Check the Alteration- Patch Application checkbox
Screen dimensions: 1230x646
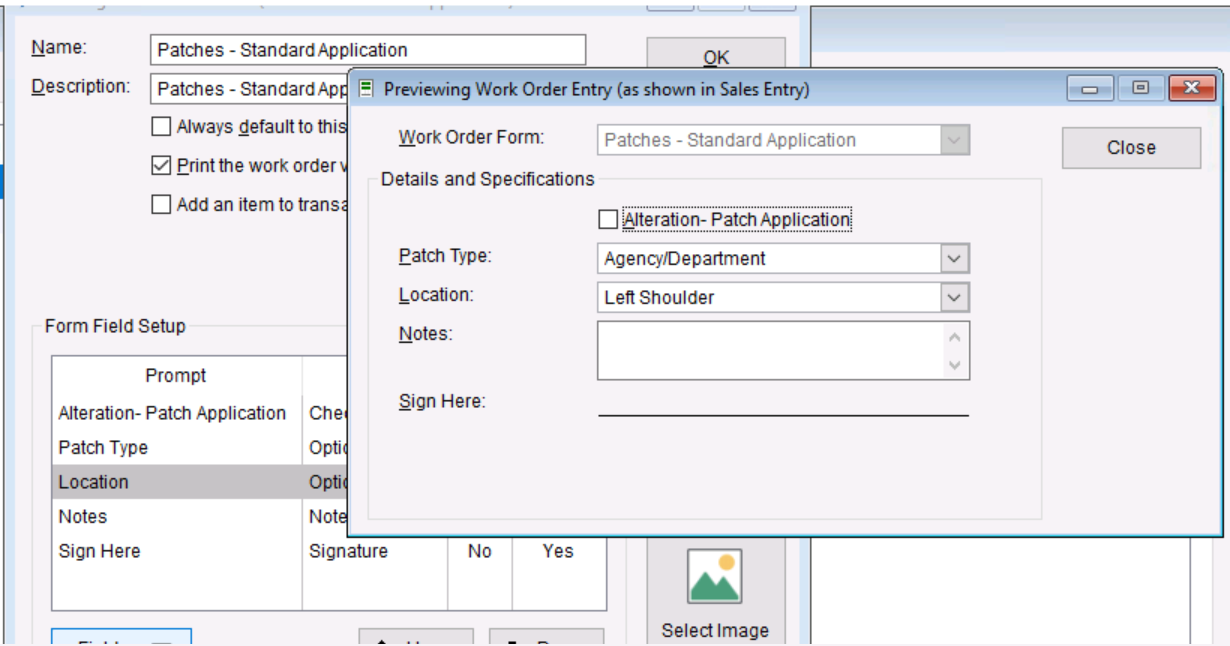(x=607, y=220)
